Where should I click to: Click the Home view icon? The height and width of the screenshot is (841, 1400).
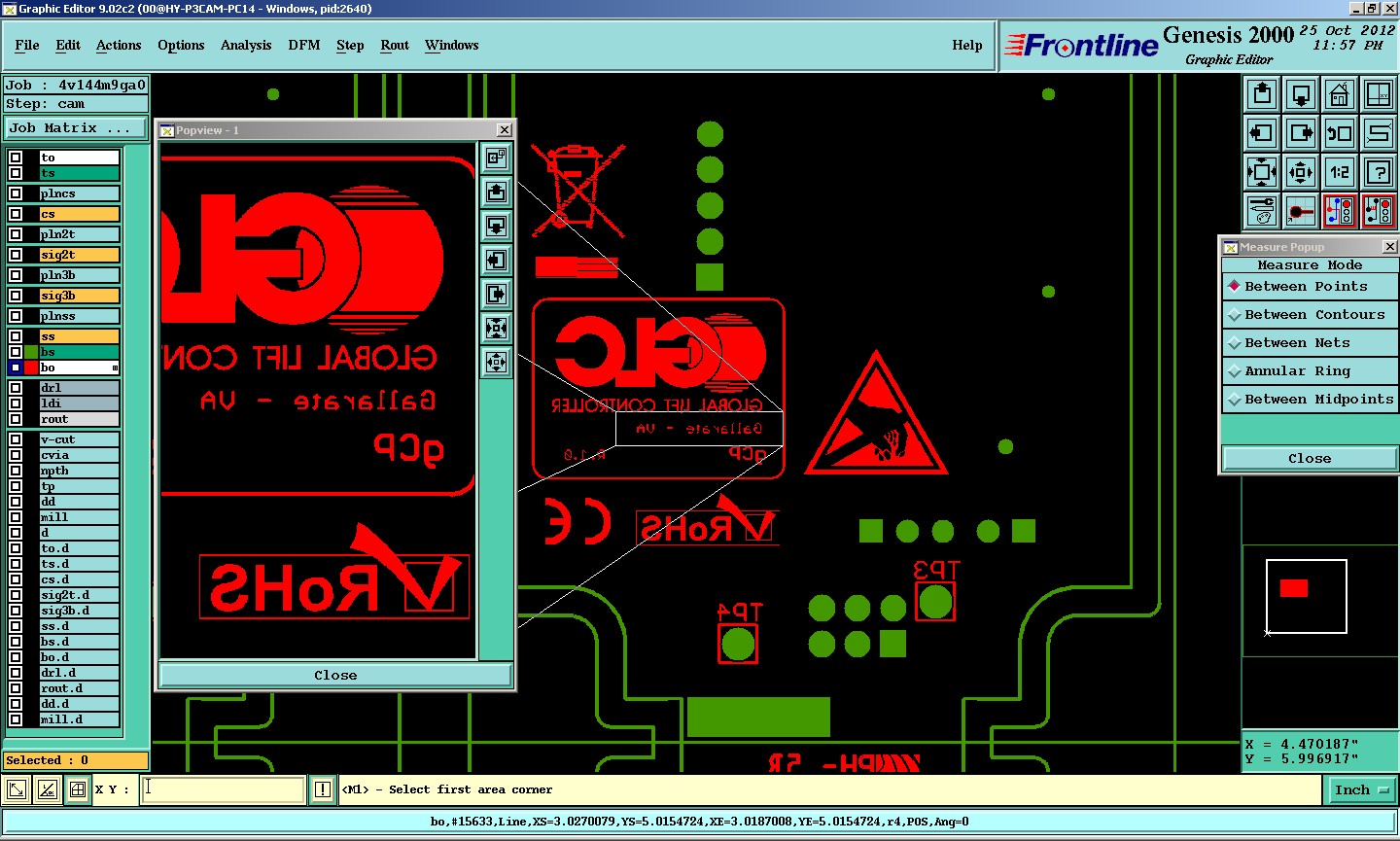1340,94
